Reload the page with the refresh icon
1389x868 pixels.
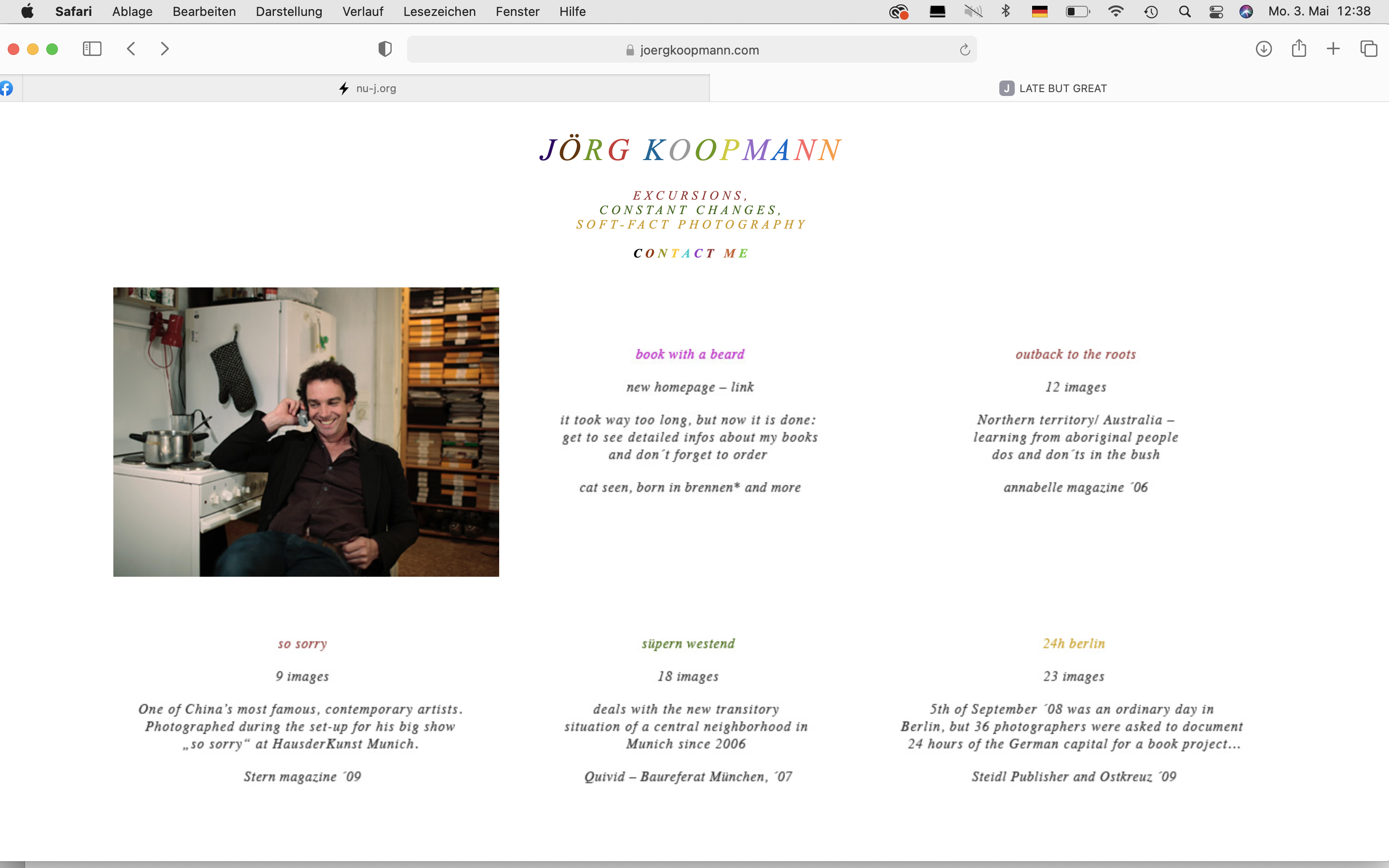pos(964,50)
